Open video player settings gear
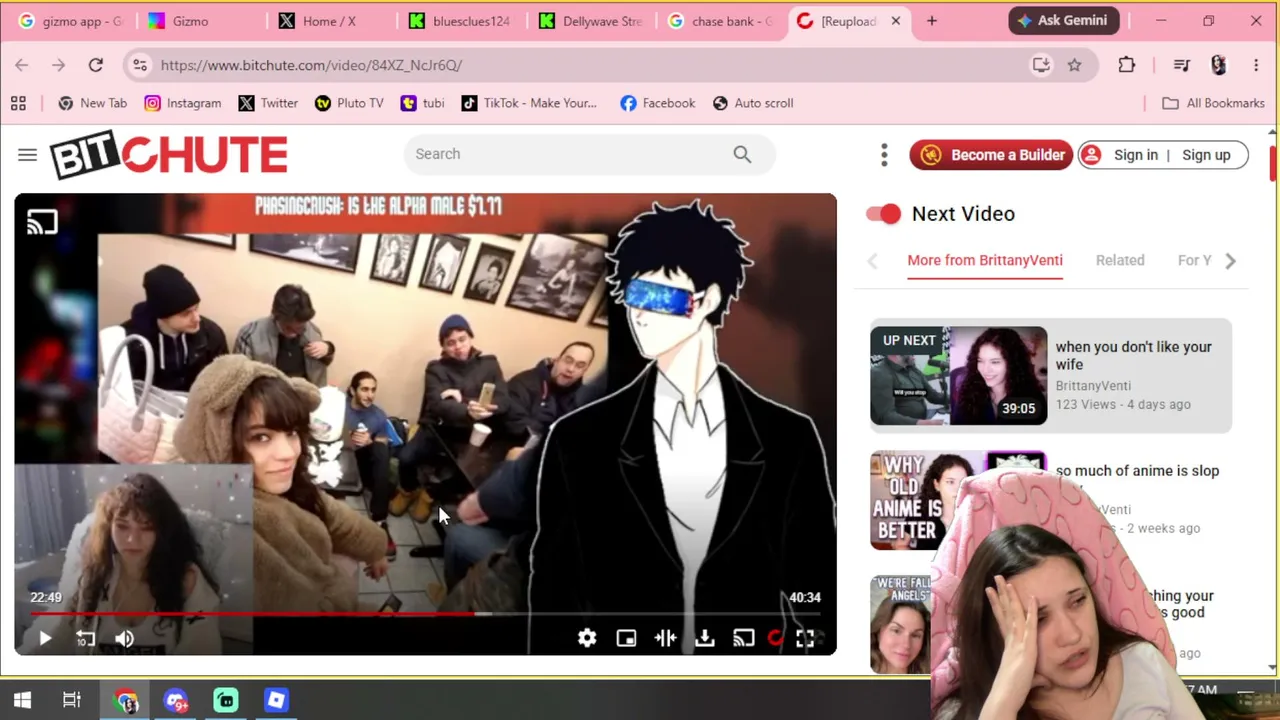The width and height of the screenshot is (1280, 720). click(587, 639)
